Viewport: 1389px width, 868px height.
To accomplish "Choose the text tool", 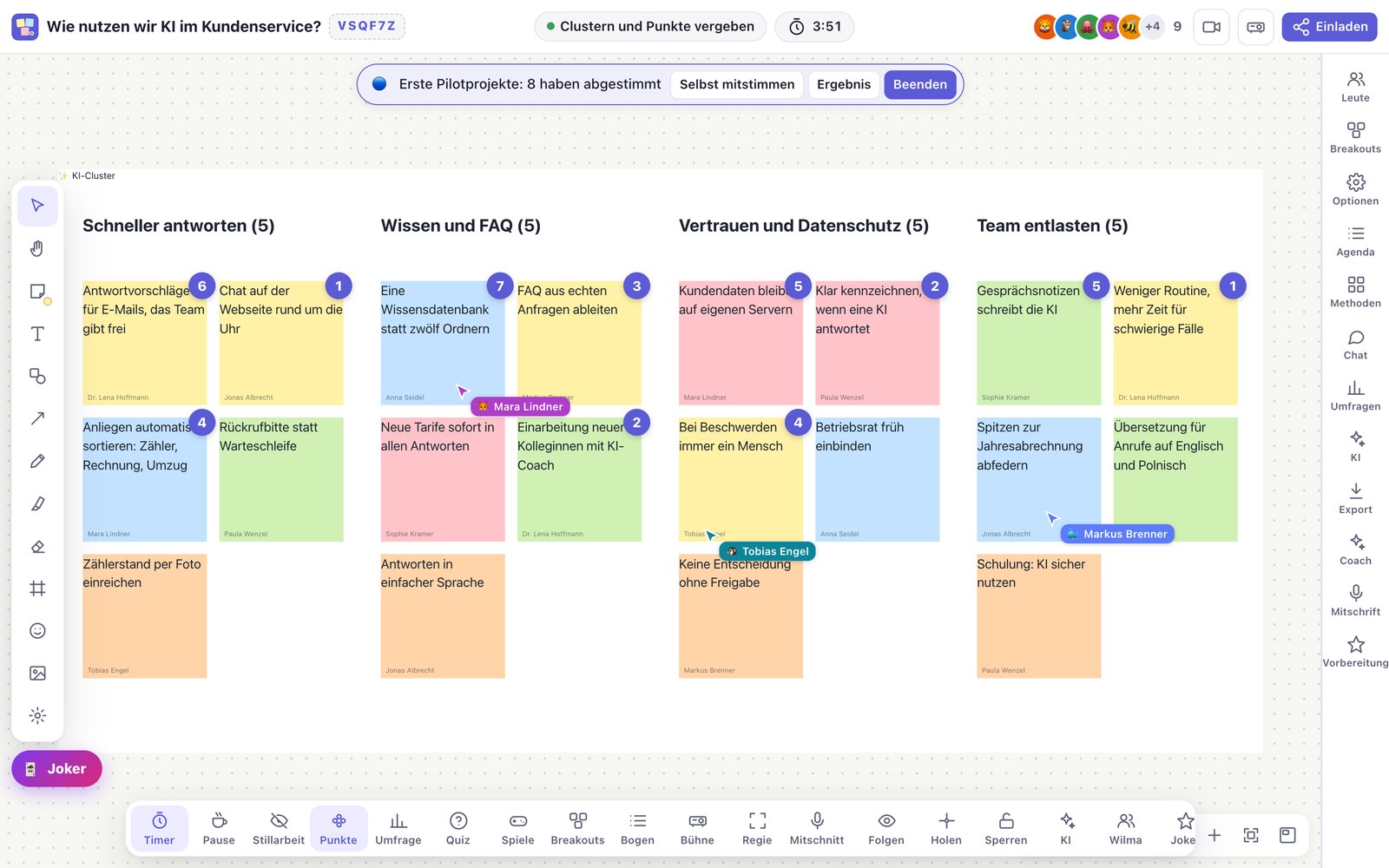I will pyautogui.click(x=37, y=334).
